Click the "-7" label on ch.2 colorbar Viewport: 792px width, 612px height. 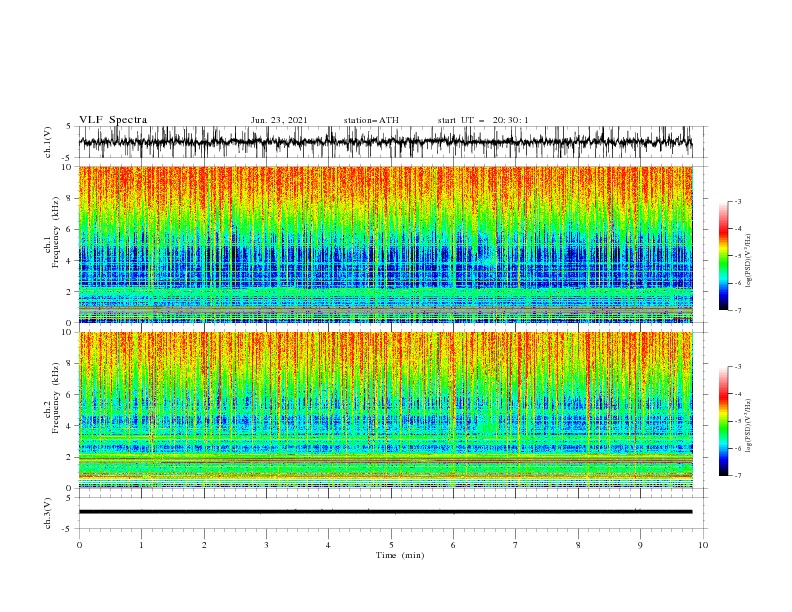tap(738, 475)
